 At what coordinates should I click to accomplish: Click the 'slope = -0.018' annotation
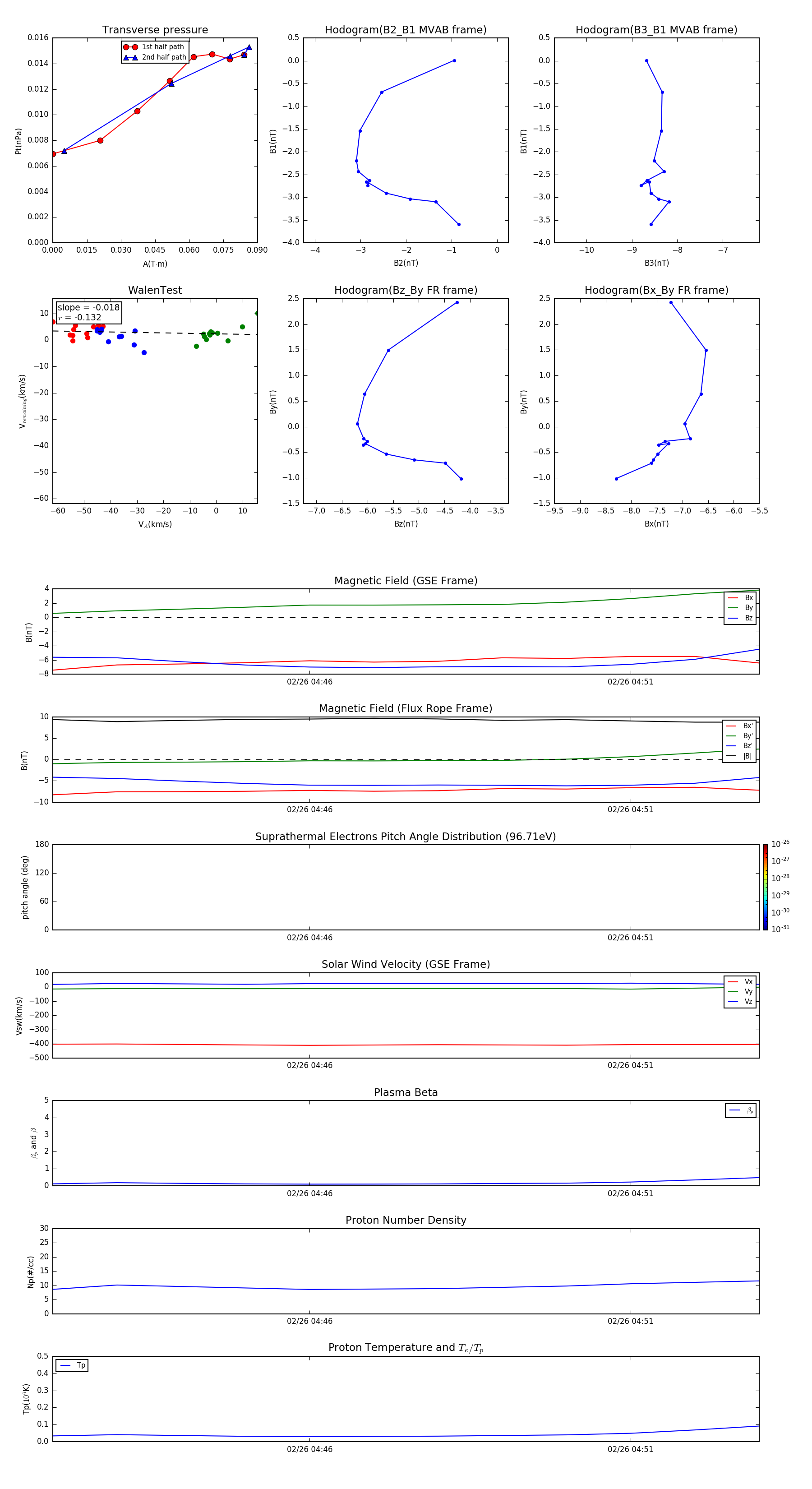point(88,308)
